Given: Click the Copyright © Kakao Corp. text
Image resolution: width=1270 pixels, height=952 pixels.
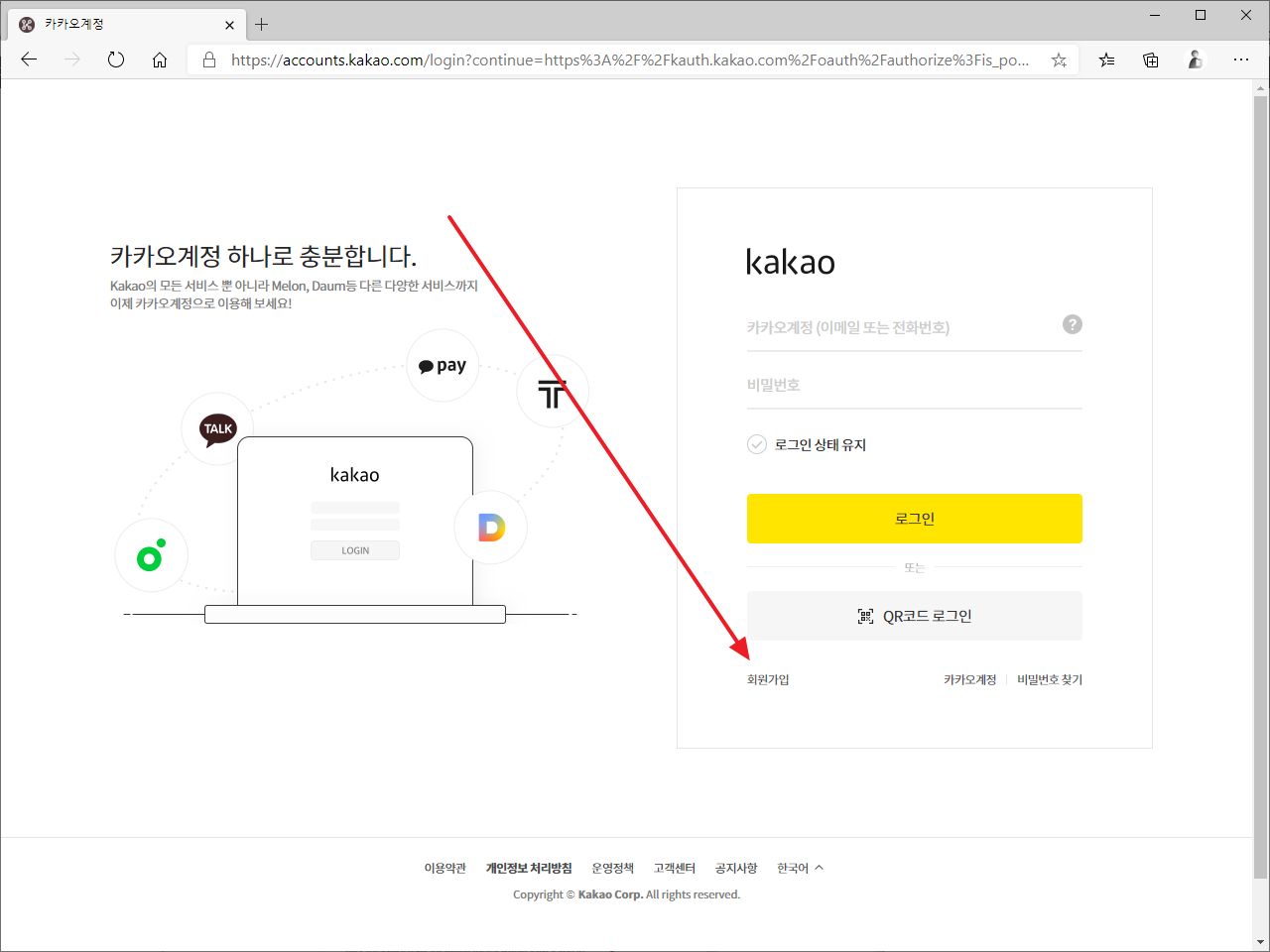Looking at the screenshot, I should pyautogui.click(x=626, y=894).
